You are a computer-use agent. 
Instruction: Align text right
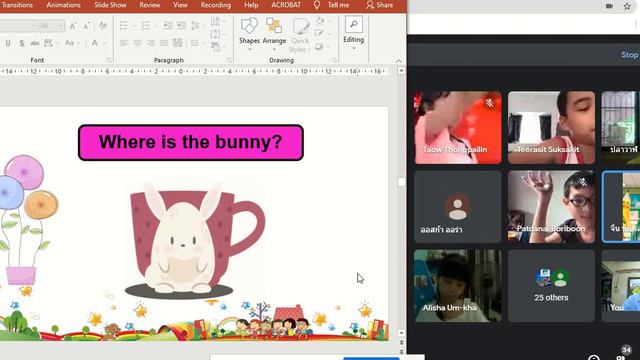151,43
